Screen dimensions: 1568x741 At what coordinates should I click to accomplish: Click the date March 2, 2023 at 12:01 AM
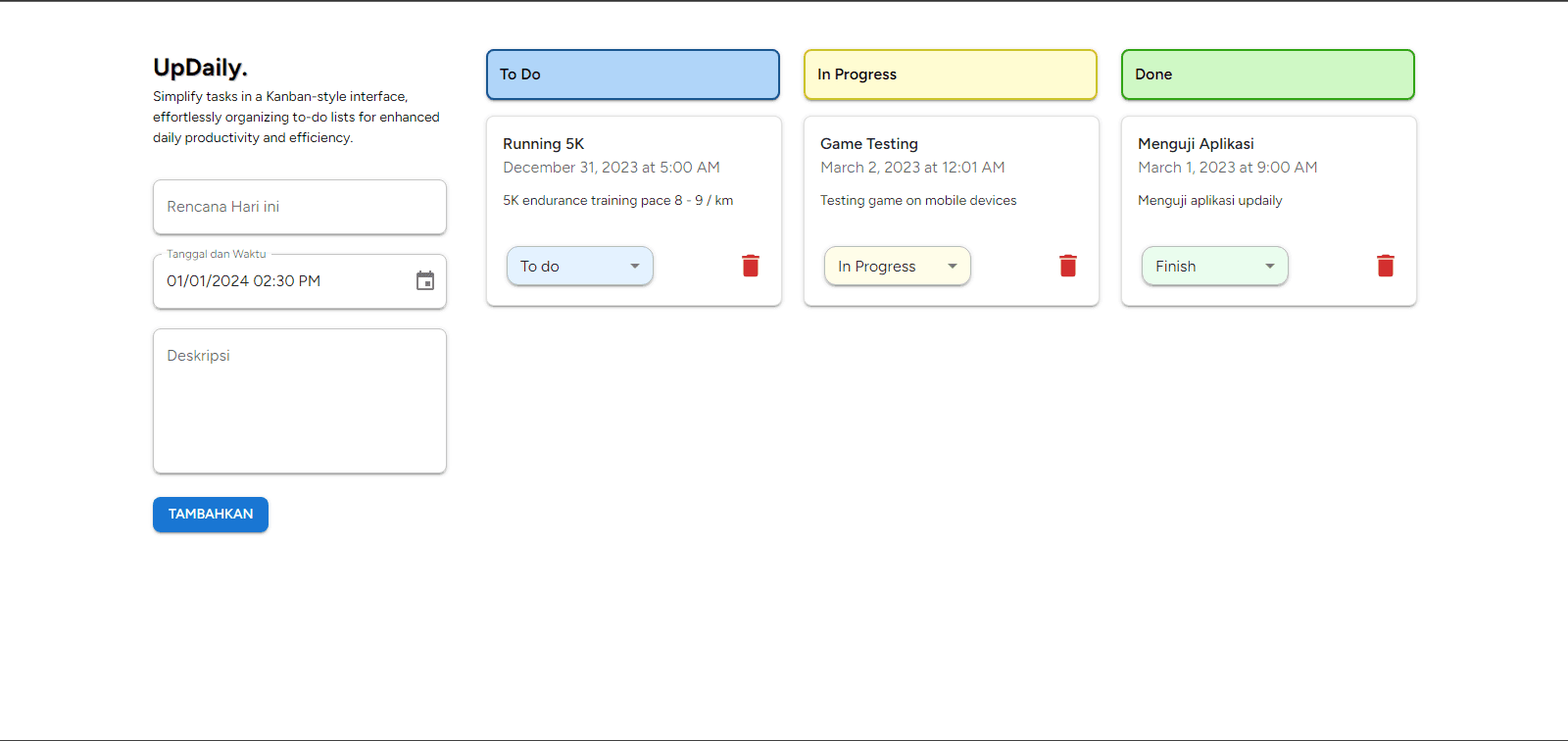pyautogui.click(x=912, y=168)
